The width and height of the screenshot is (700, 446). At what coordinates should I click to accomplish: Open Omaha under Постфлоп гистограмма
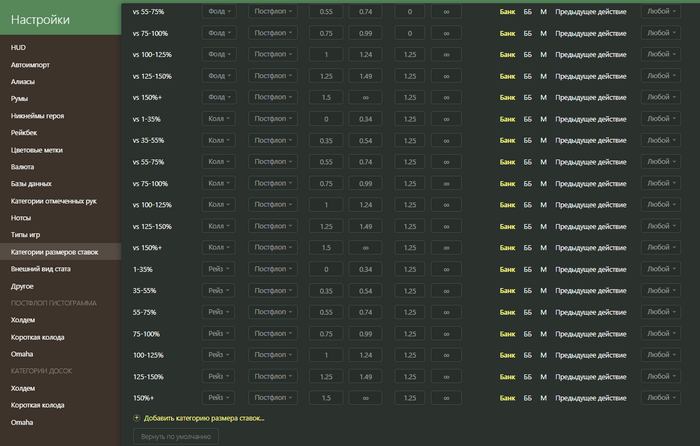[x=22, y=354]
